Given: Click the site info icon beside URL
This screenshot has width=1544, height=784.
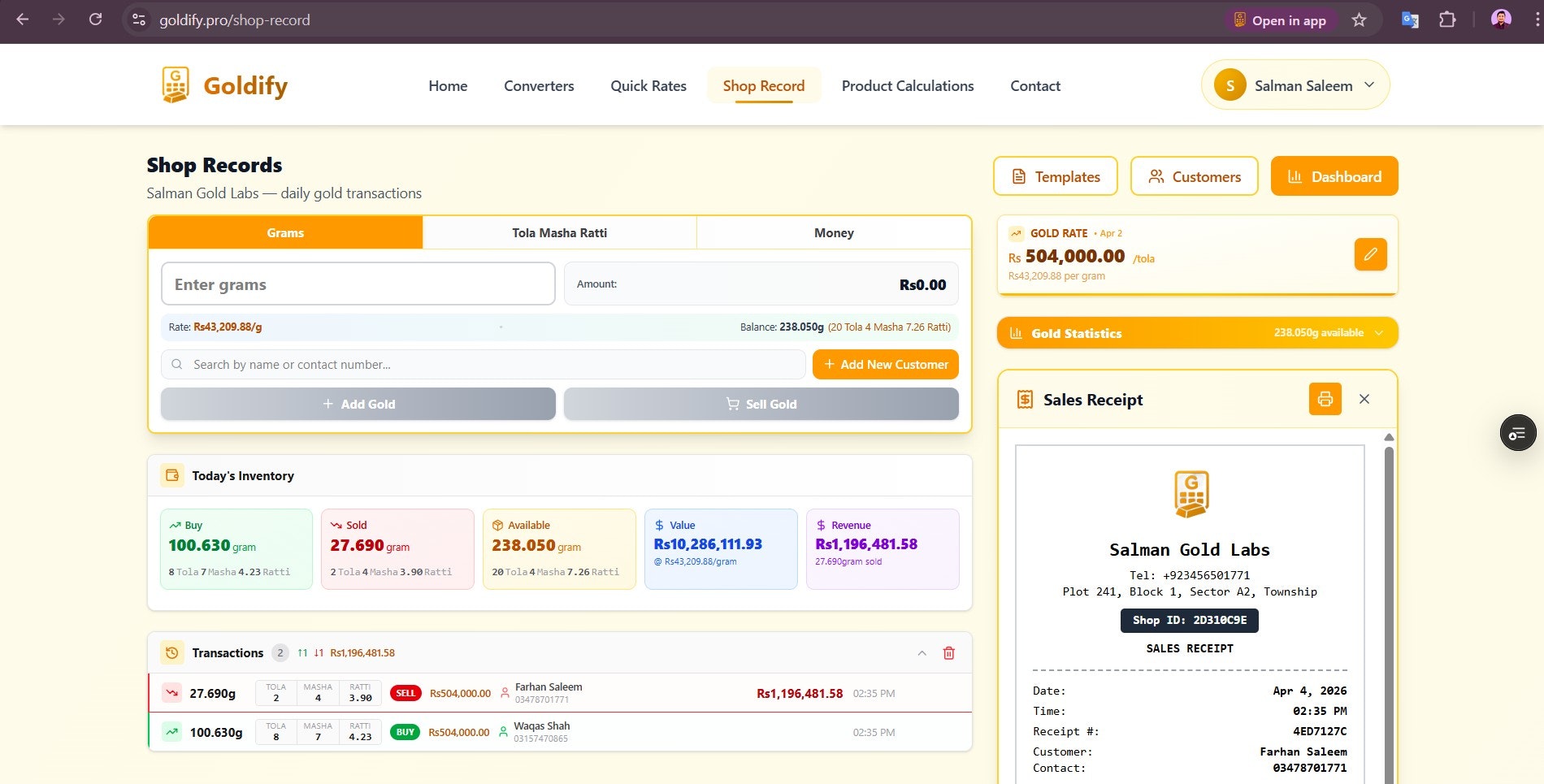Looking at the screenshot, I should point(139,19).
